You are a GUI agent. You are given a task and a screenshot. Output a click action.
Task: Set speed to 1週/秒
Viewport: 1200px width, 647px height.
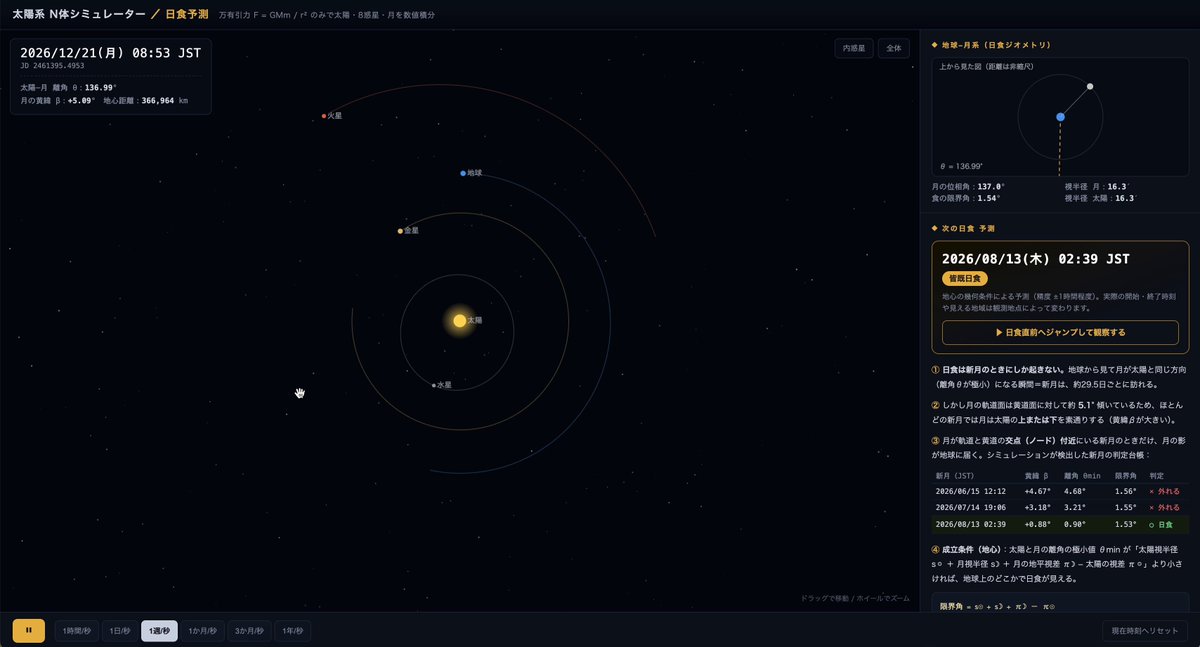[160, 631]
